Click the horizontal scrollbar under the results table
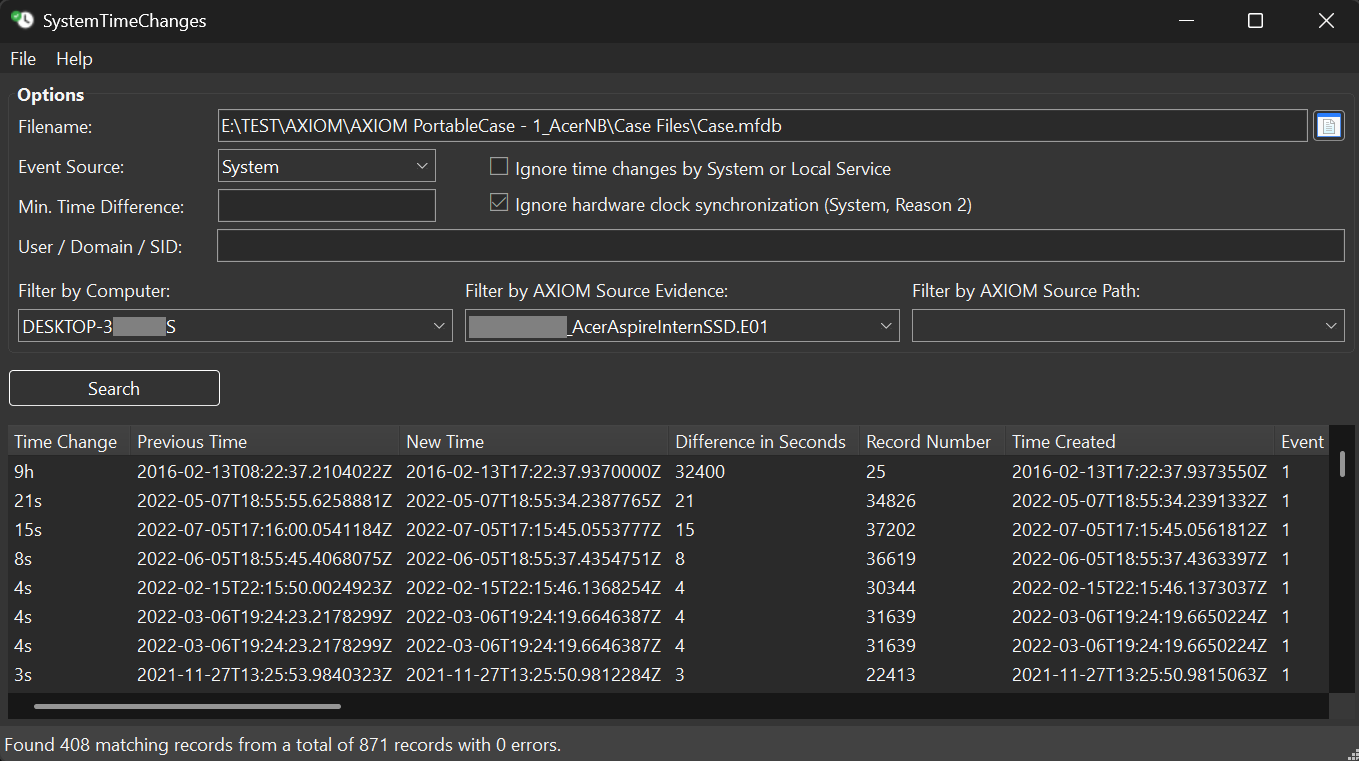 click(187, 706)
